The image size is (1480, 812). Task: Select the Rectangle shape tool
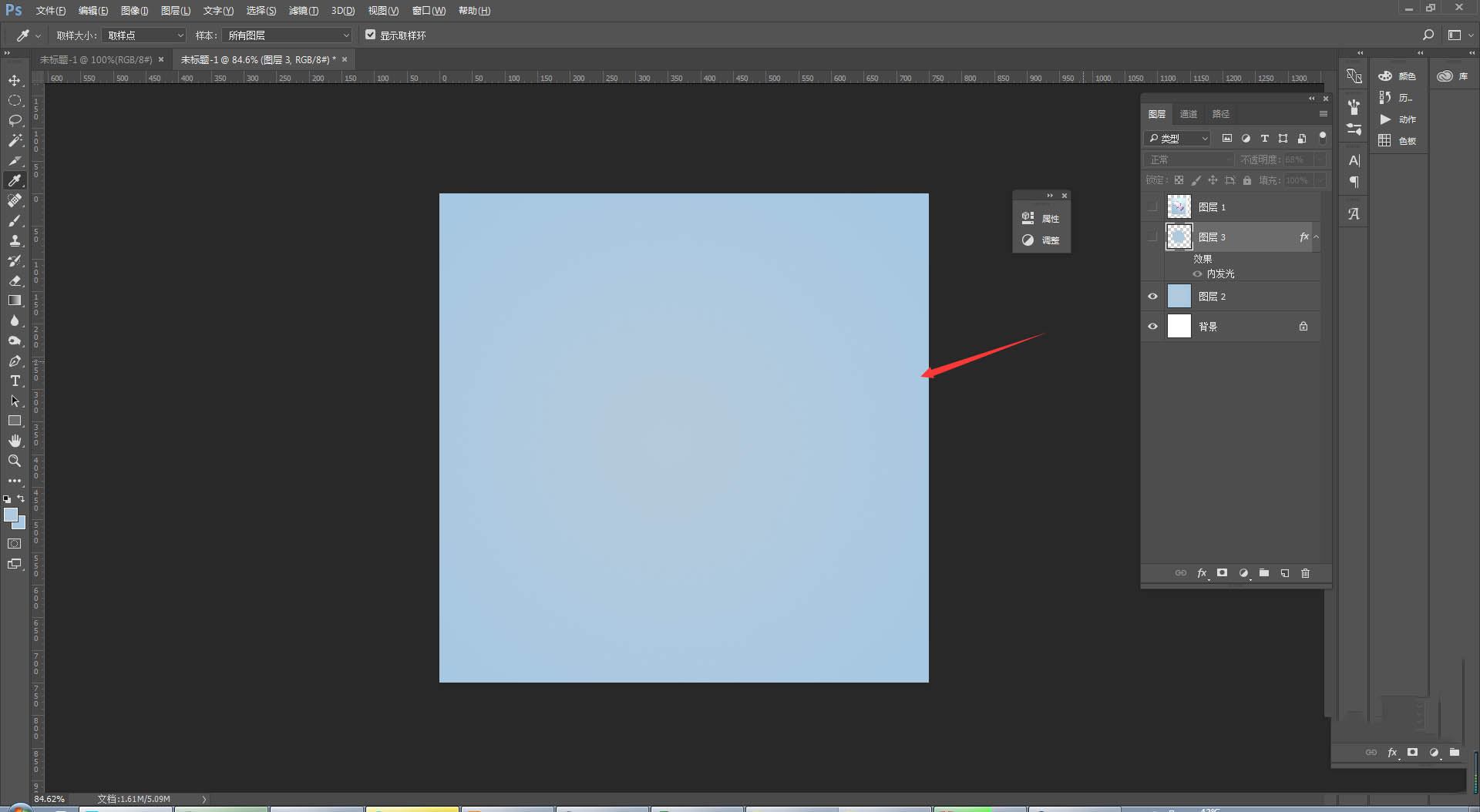coord(15,421)
